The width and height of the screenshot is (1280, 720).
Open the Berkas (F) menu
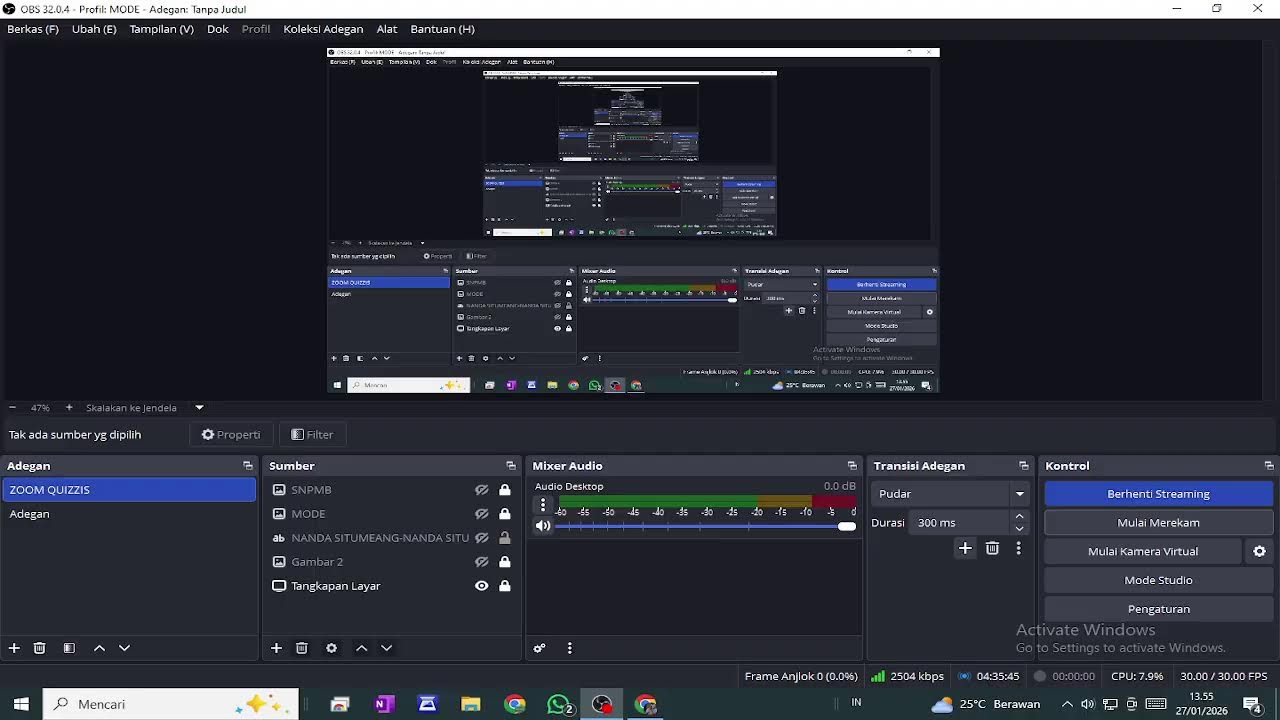(33, 29)
